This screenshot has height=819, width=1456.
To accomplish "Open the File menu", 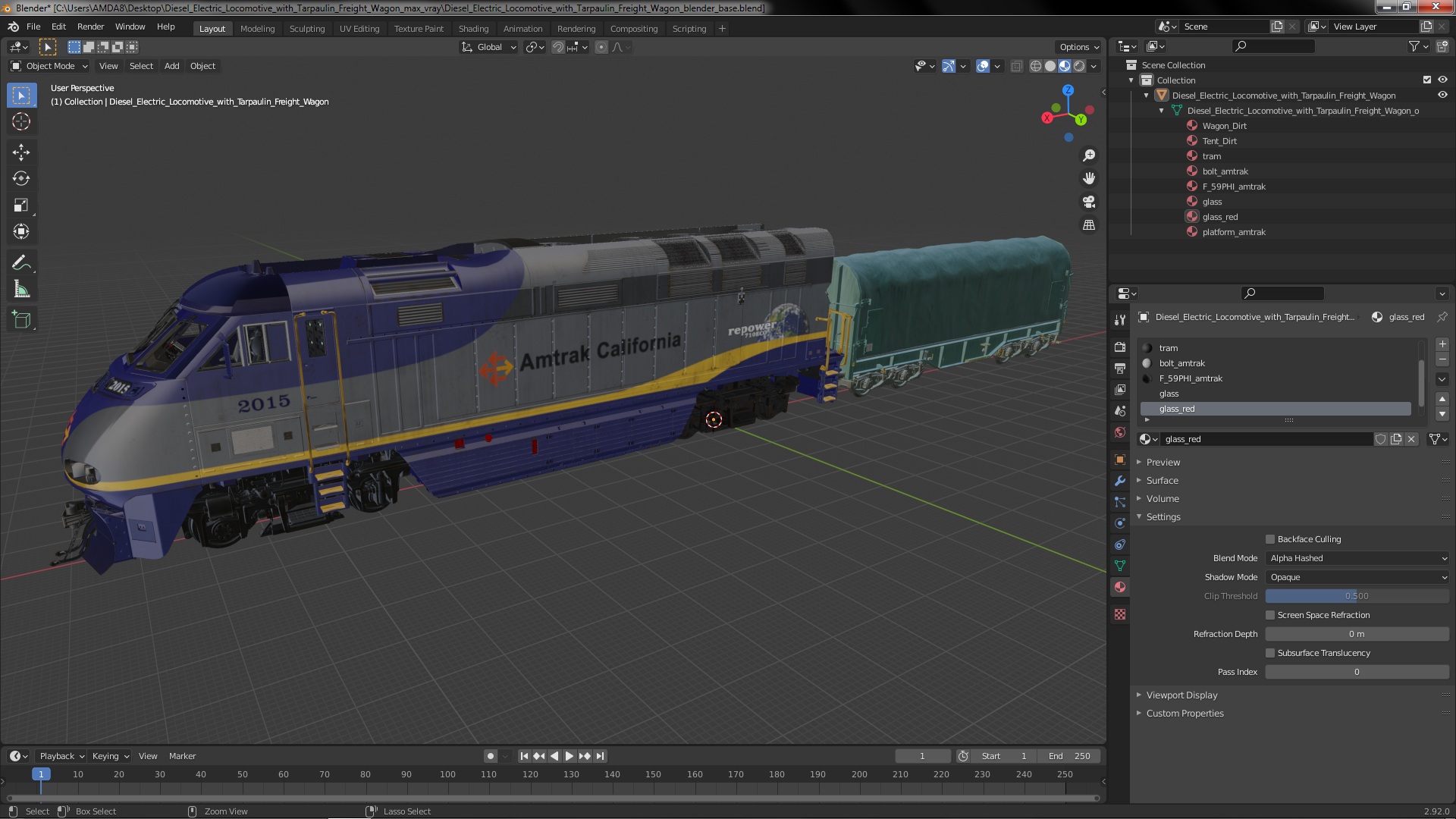I will coord(33,27).
